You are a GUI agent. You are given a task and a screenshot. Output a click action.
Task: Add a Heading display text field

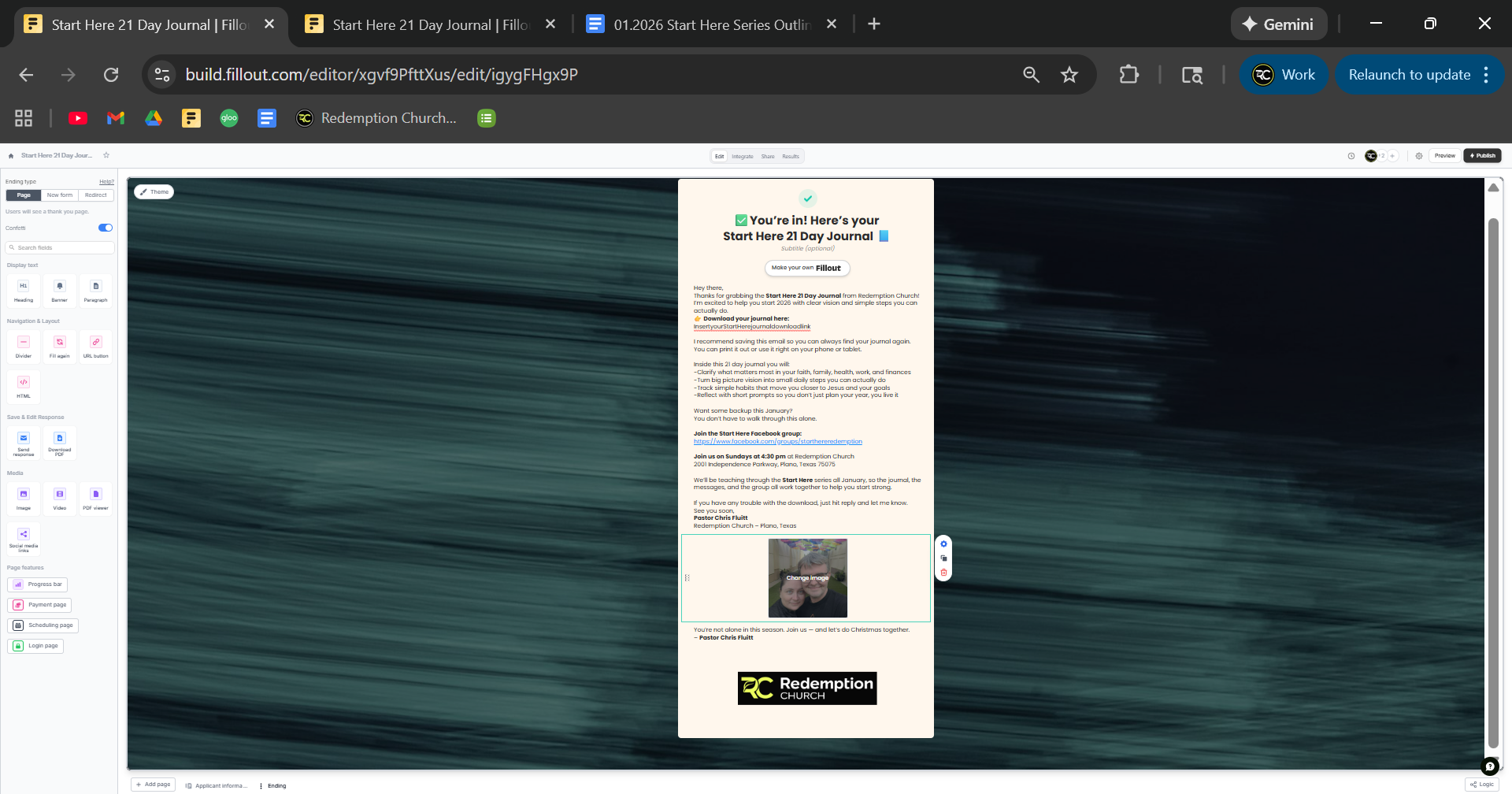point(24,290)
